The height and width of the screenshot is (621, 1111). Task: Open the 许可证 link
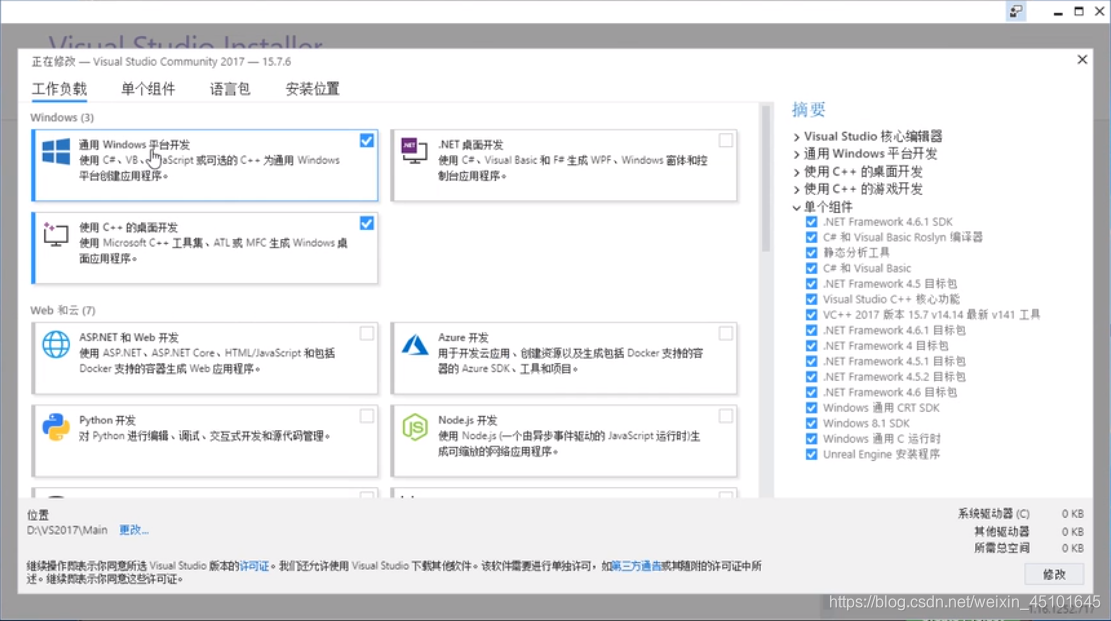(x=254, y=566)
